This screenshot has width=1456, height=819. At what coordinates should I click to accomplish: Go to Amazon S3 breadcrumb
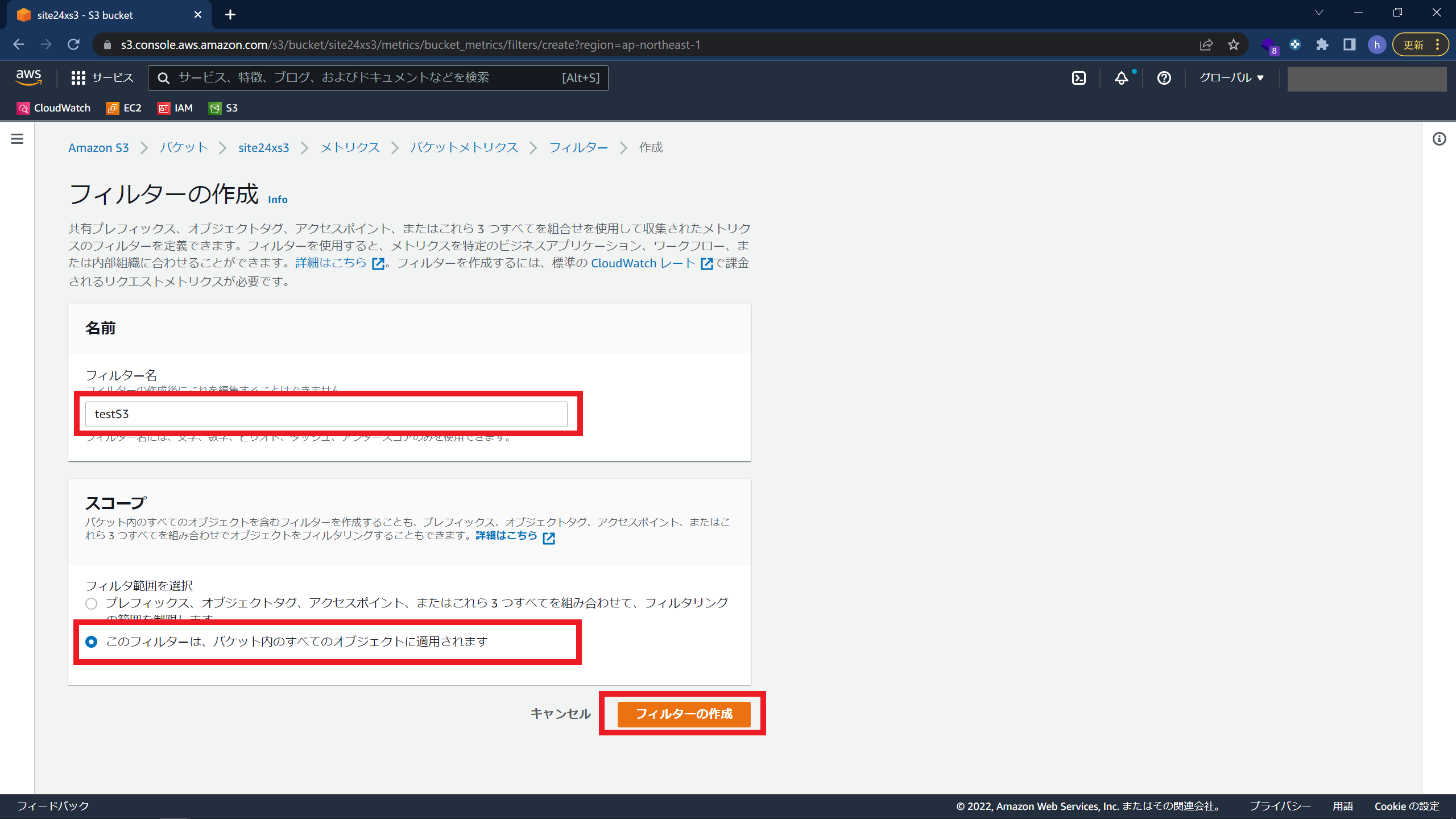(98, 148)
